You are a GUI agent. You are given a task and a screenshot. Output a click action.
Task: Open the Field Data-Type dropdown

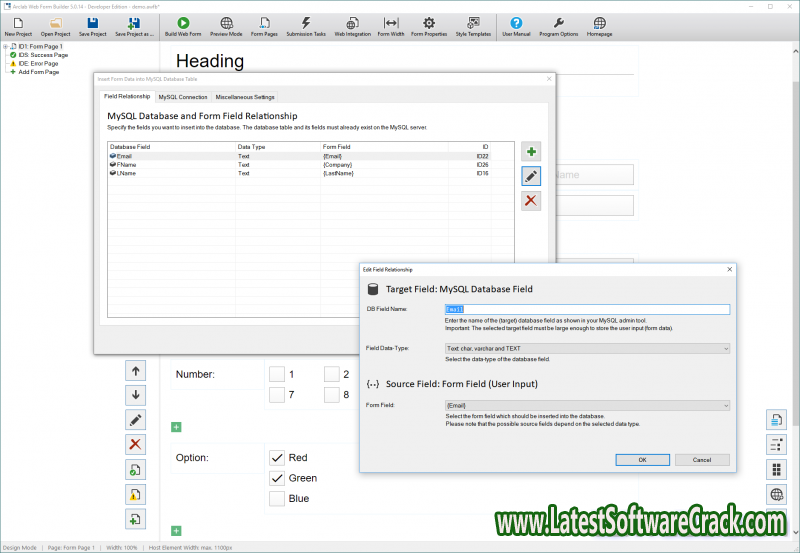[x=587, y=348]
